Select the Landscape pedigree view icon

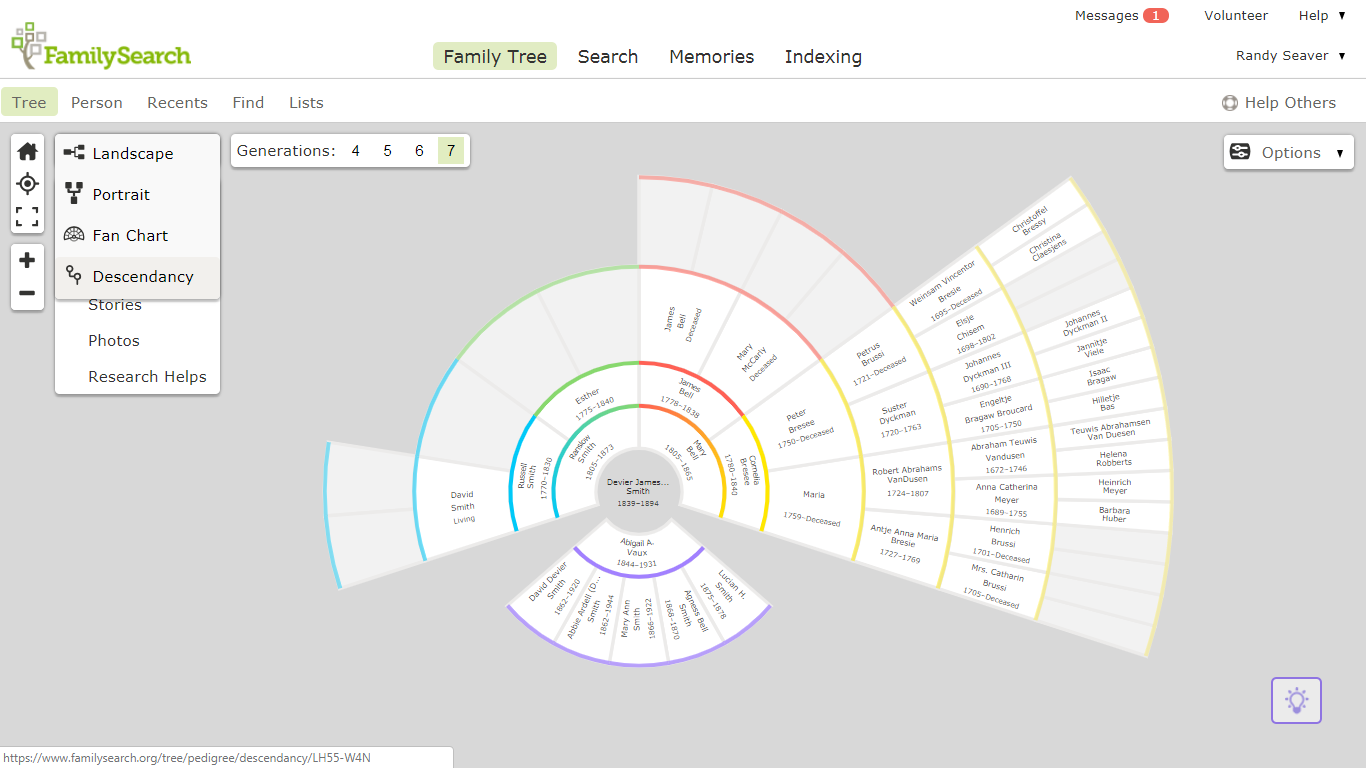click(x=72, y=153)
